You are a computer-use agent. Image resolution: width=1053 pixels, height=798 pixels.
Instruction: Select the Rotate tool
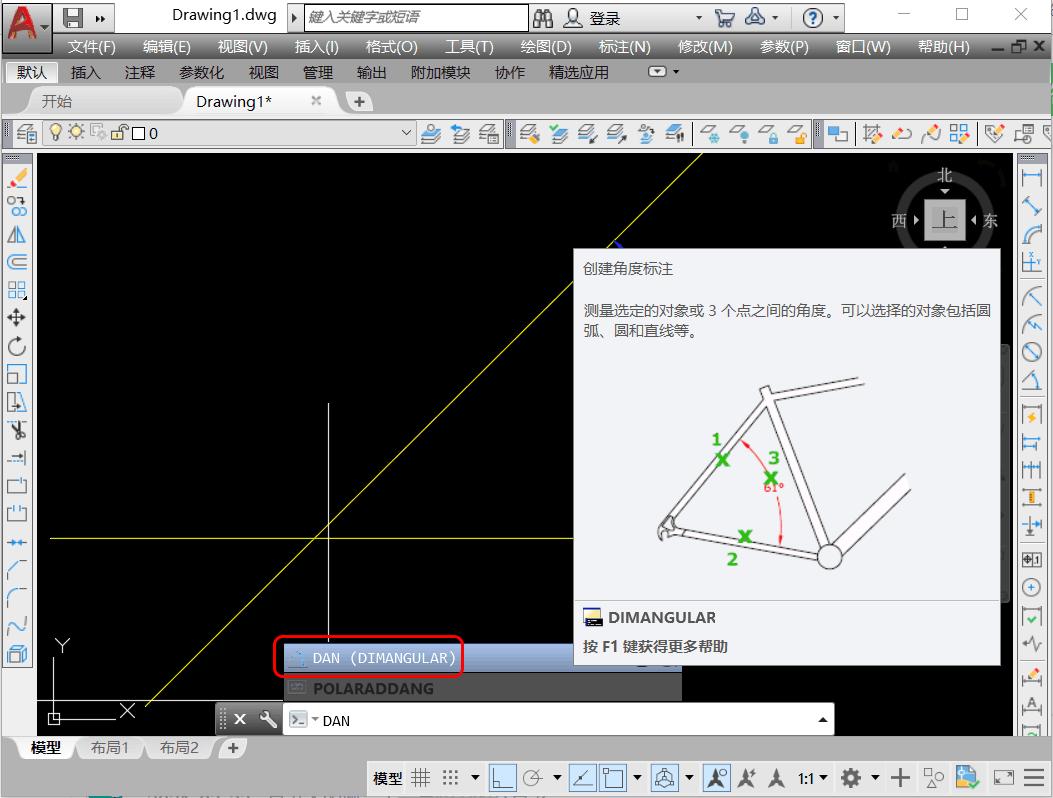pyautogui.click(x=17, y=347)
